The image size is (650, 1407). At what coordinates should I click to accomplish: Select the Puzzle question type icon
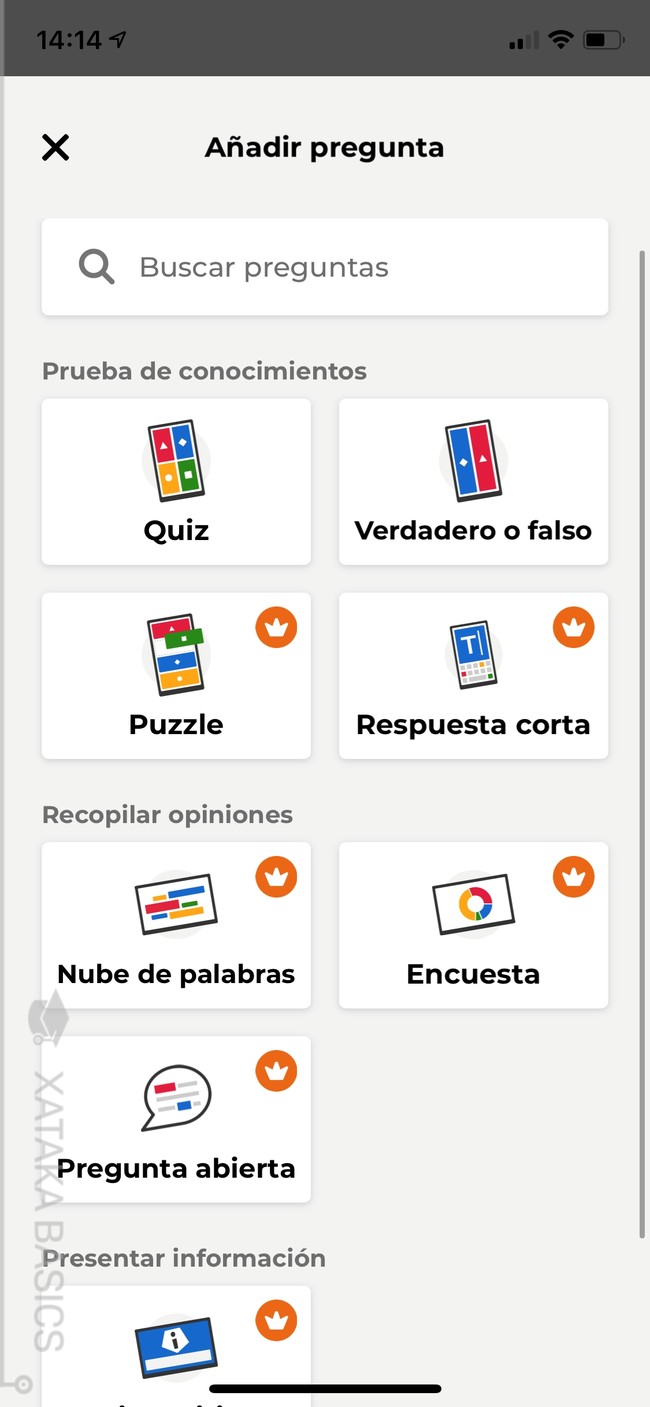176,655
